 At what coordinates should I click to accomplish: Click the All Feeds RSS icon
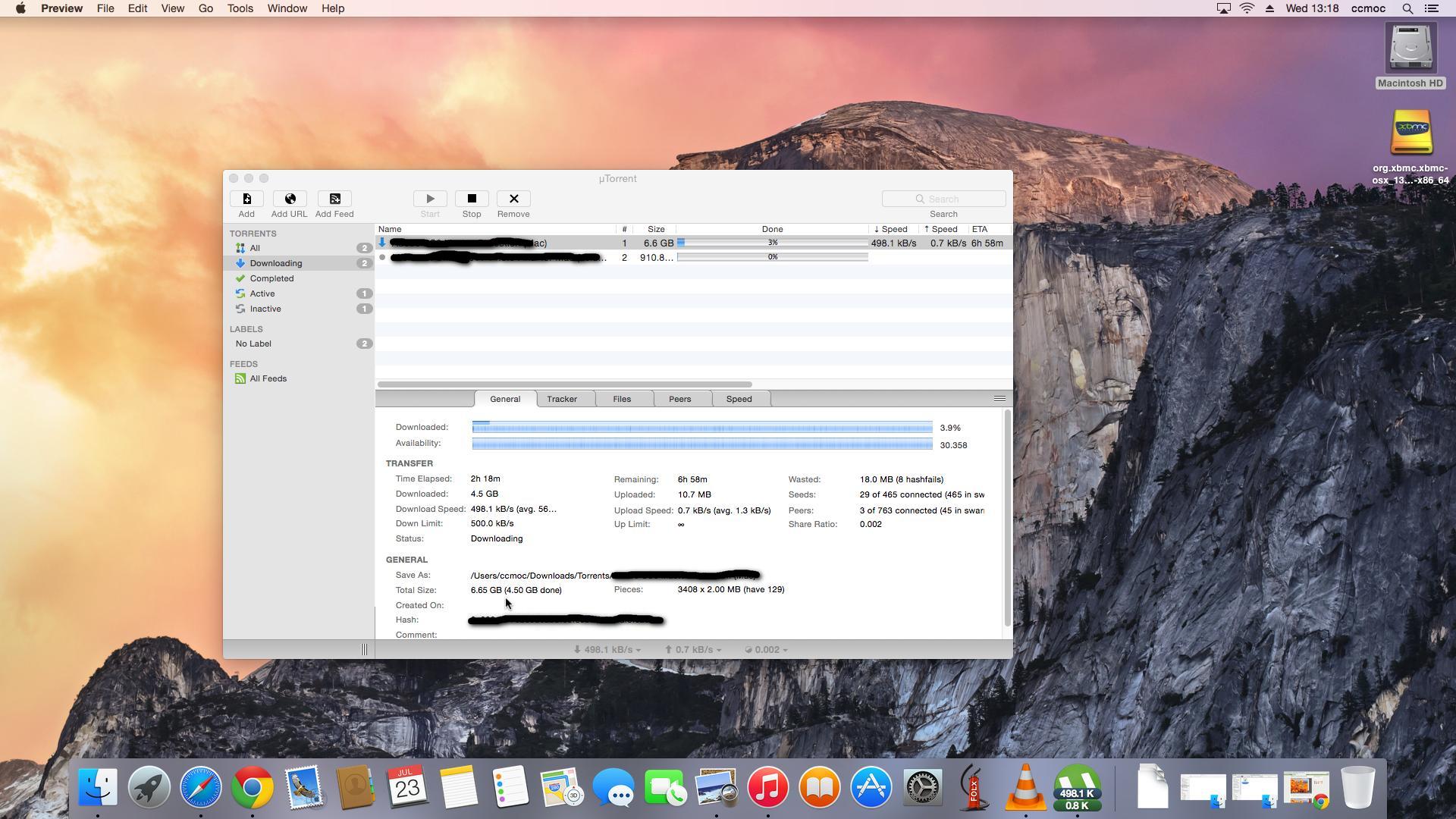pyautogui.click(x=240, y=378)
